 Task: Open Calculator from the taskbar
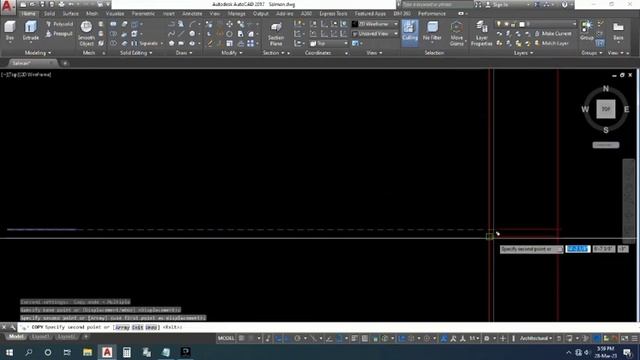click(127, 352)
